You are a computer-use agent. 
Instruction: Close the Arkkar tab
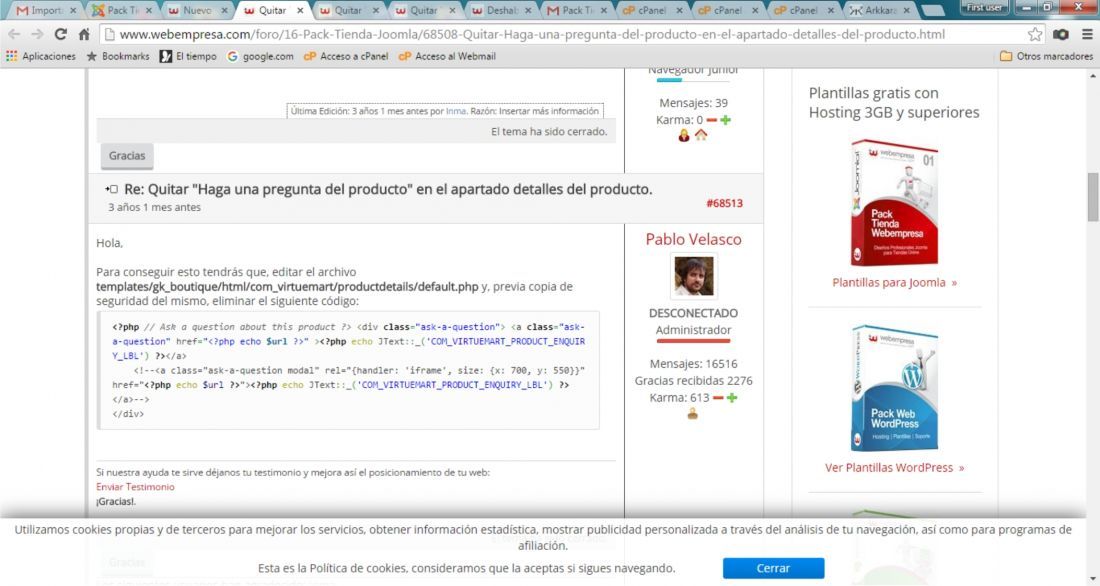click(906, 11)
